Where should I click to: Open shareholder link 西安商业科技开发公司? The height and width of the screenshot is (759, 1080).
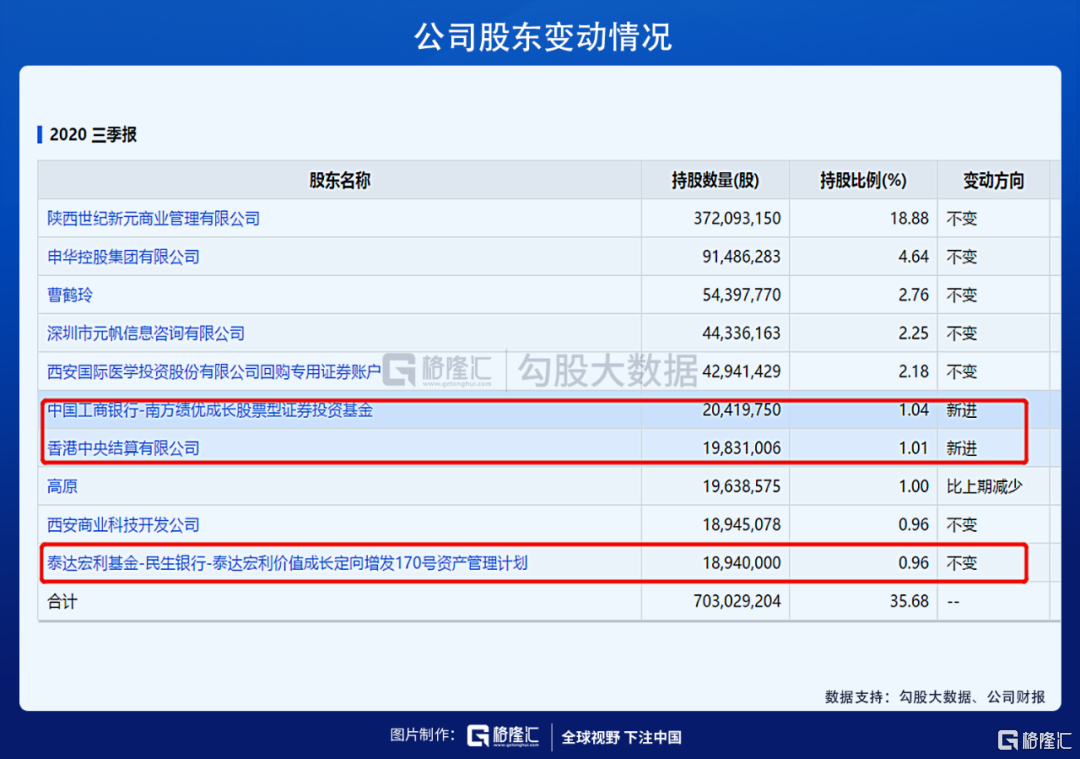click(x=123, y=525)
